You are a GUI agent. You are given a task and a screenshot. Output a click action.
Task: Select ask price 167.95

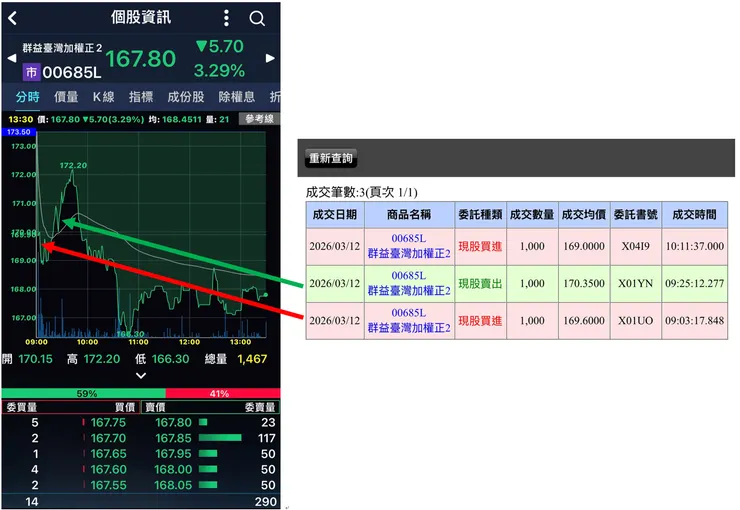coord(174,454)
